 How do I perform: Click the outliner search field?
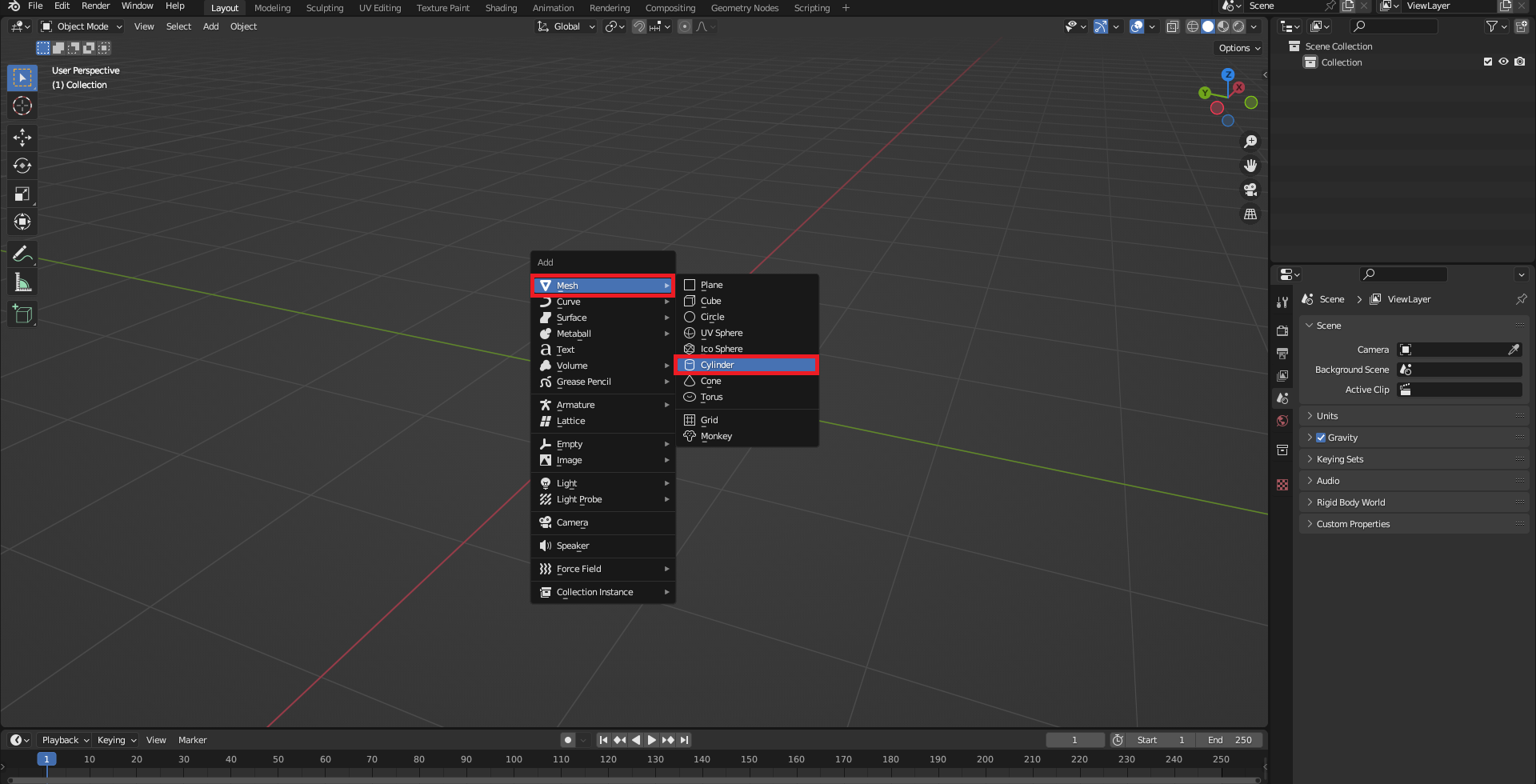pos(1393,26)
